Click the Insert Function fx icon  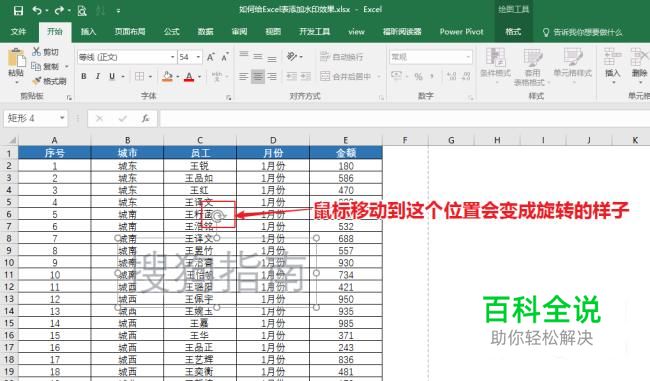coord(145,119)
